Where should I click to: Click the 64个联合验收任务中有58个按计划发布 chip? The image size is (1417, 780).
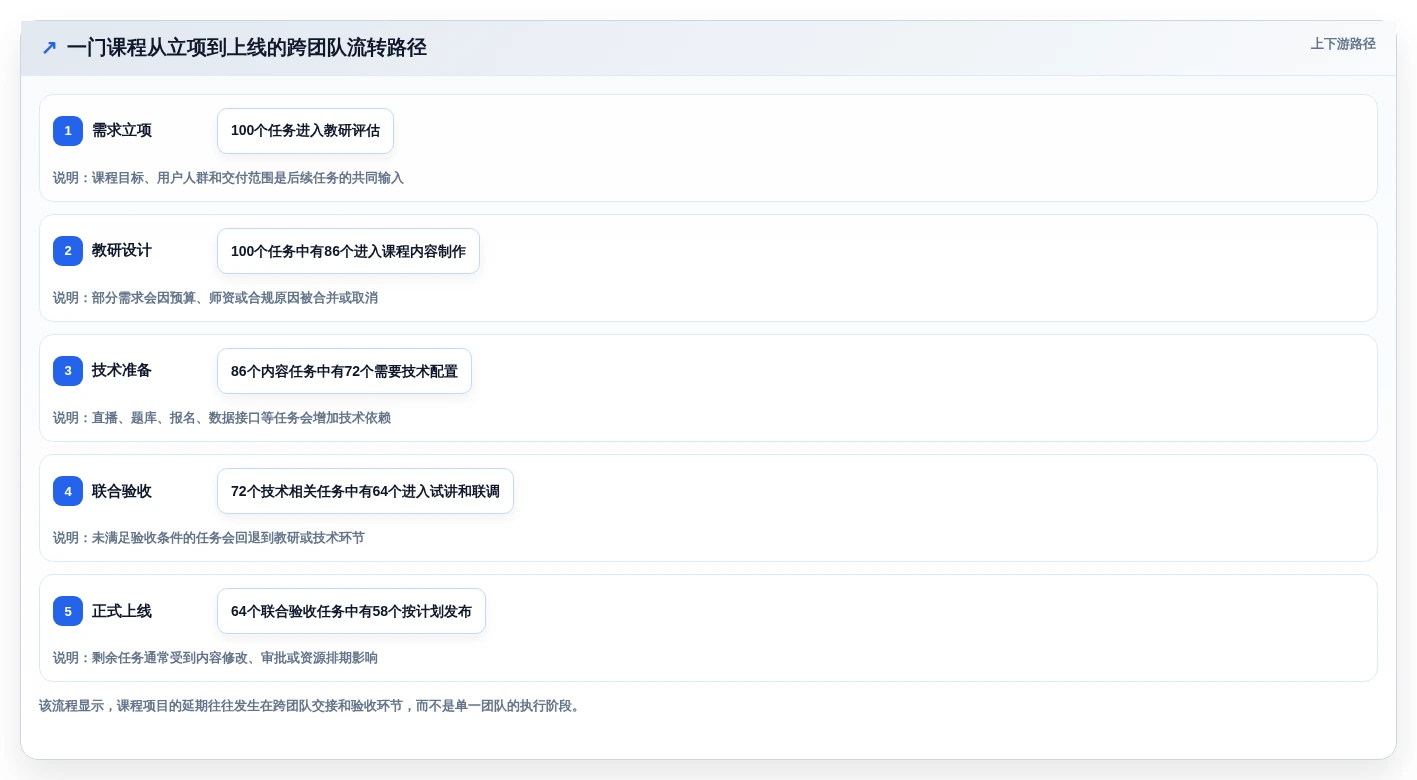click(x=351, y=611)
